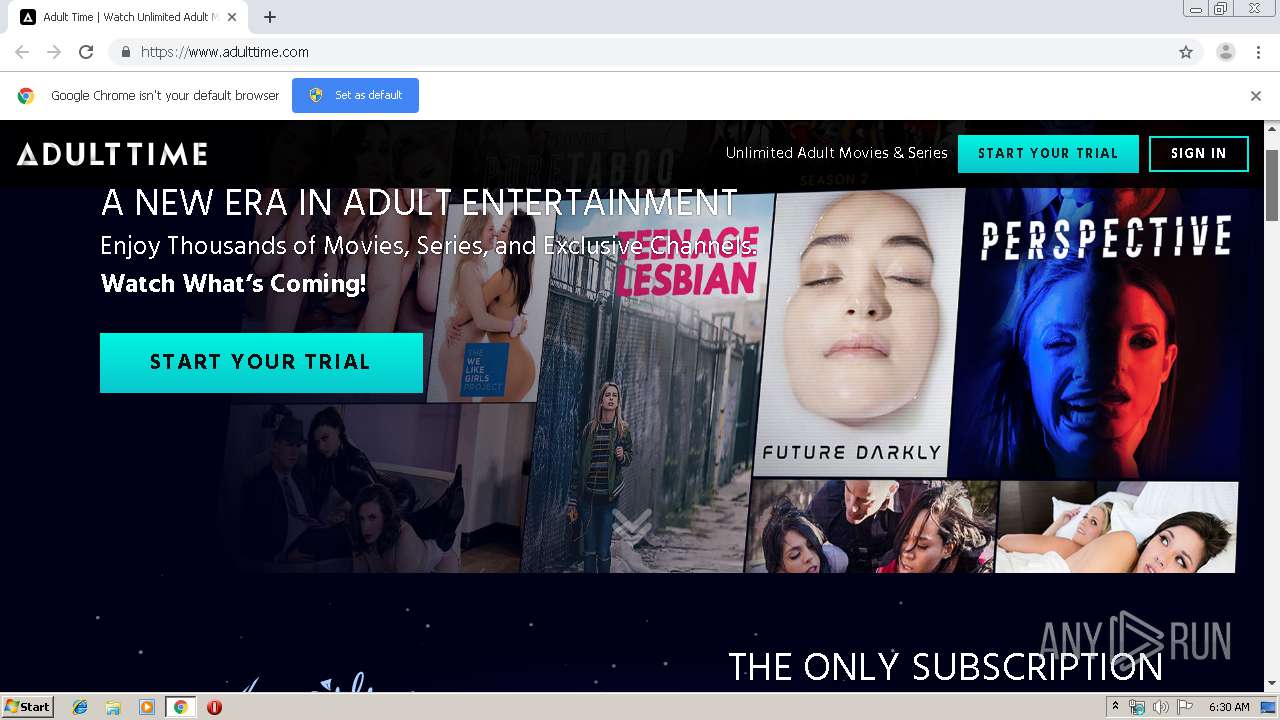Click the header Start Your Trial button
Image resolution: width=1280 pixels, height=720 pixels.
click(1048, 154)
